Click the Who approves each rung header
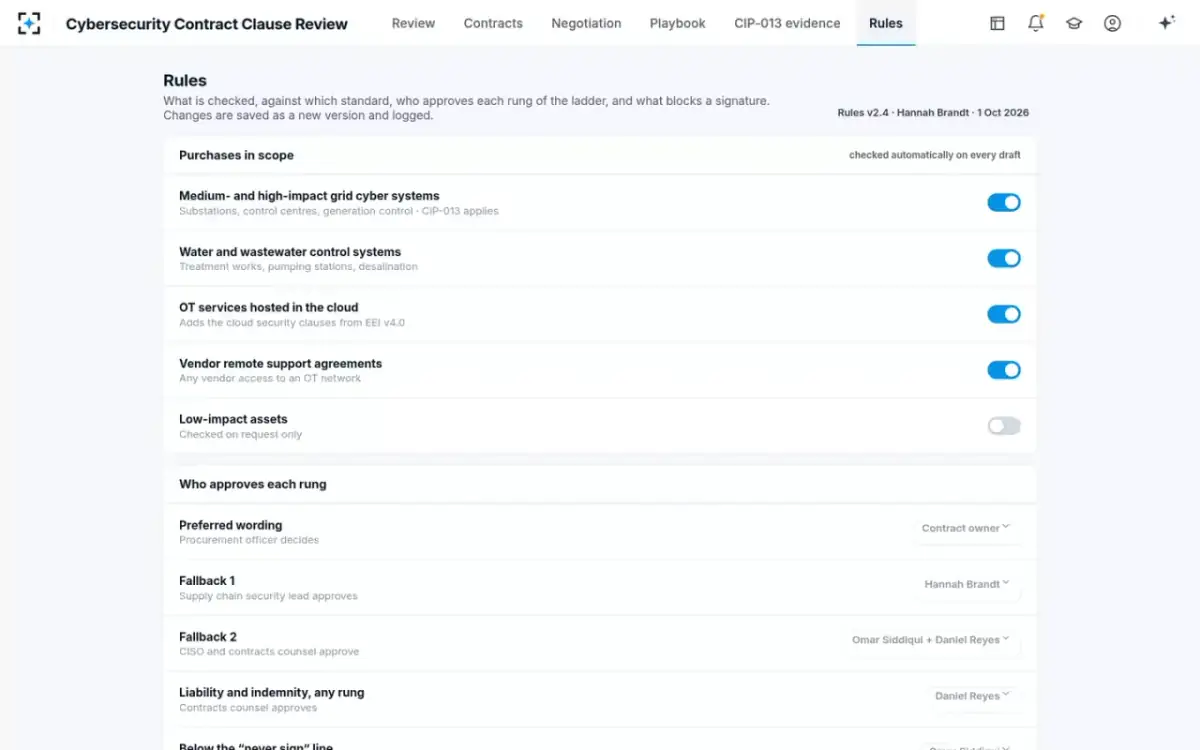The width and height of the screenshot is (1200, 750). coord(253,484)
